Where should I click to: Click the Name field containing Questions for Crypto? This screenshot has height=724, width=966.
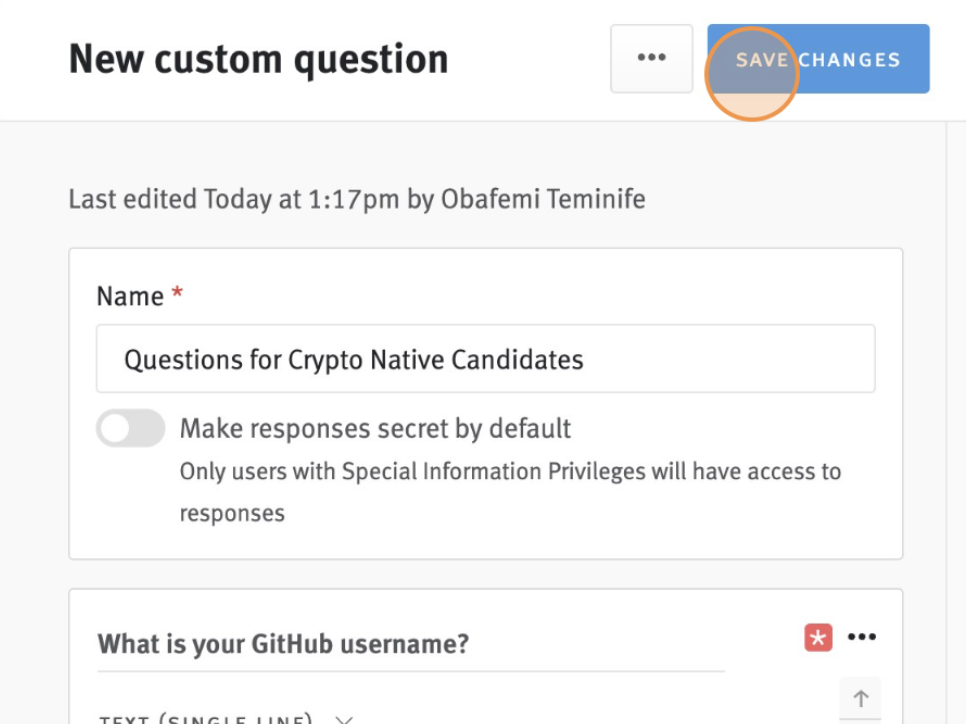coord(485,359)
